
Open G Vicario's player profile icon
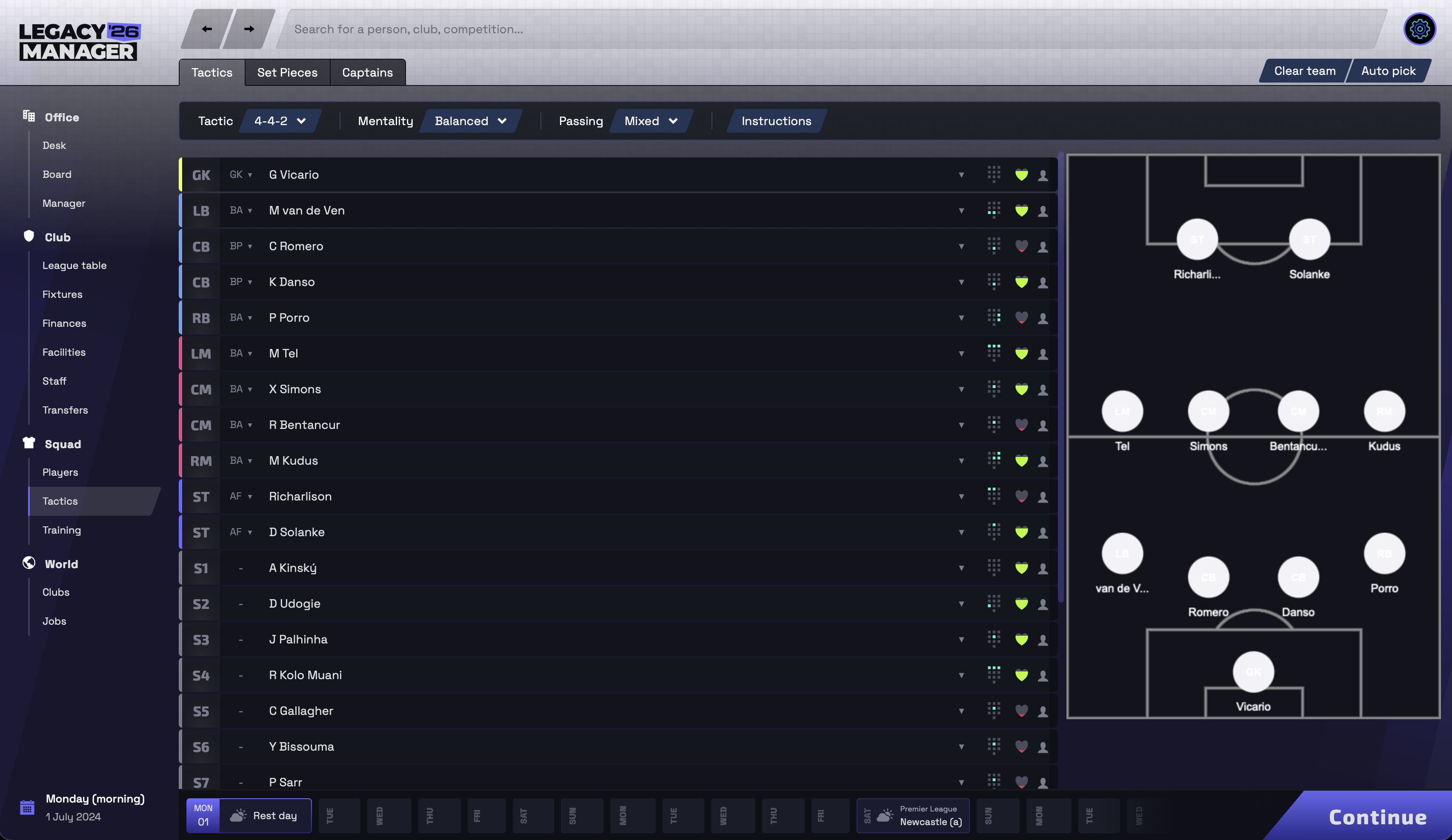(x=1043, y=174)
